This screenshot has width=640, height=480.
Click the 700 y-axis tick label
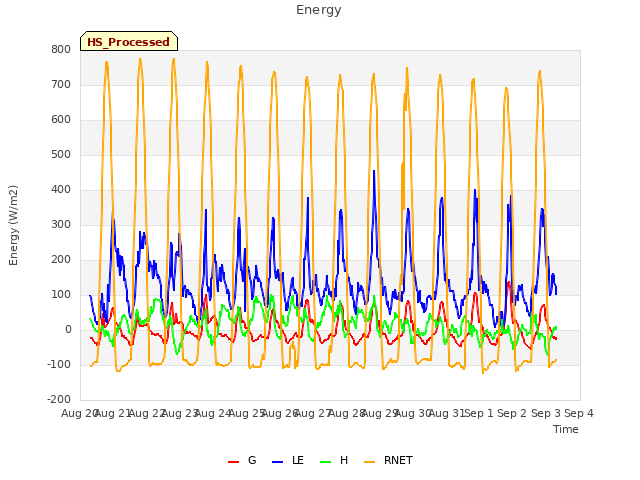pos(61,84)
